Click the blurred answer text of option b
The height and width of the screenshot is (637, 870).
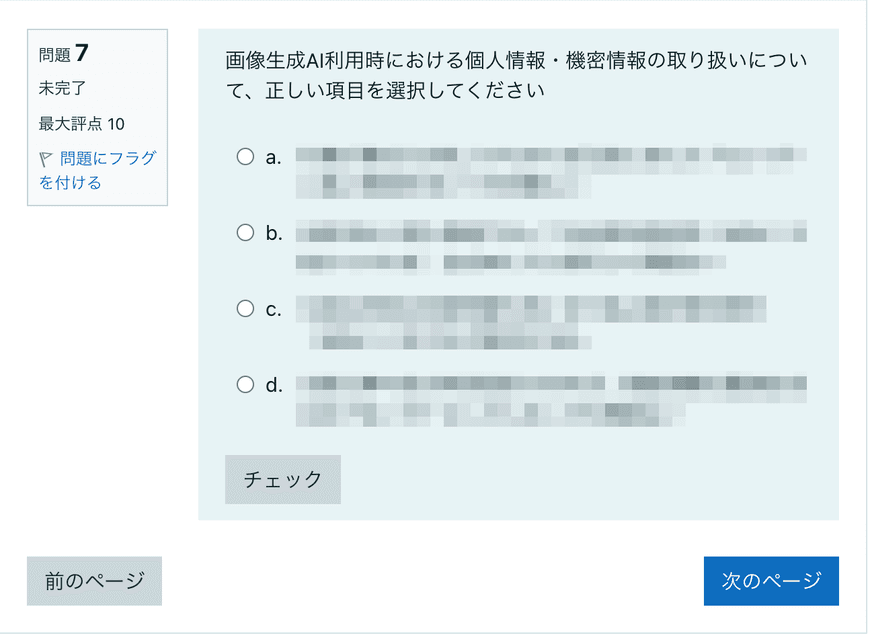551,247
